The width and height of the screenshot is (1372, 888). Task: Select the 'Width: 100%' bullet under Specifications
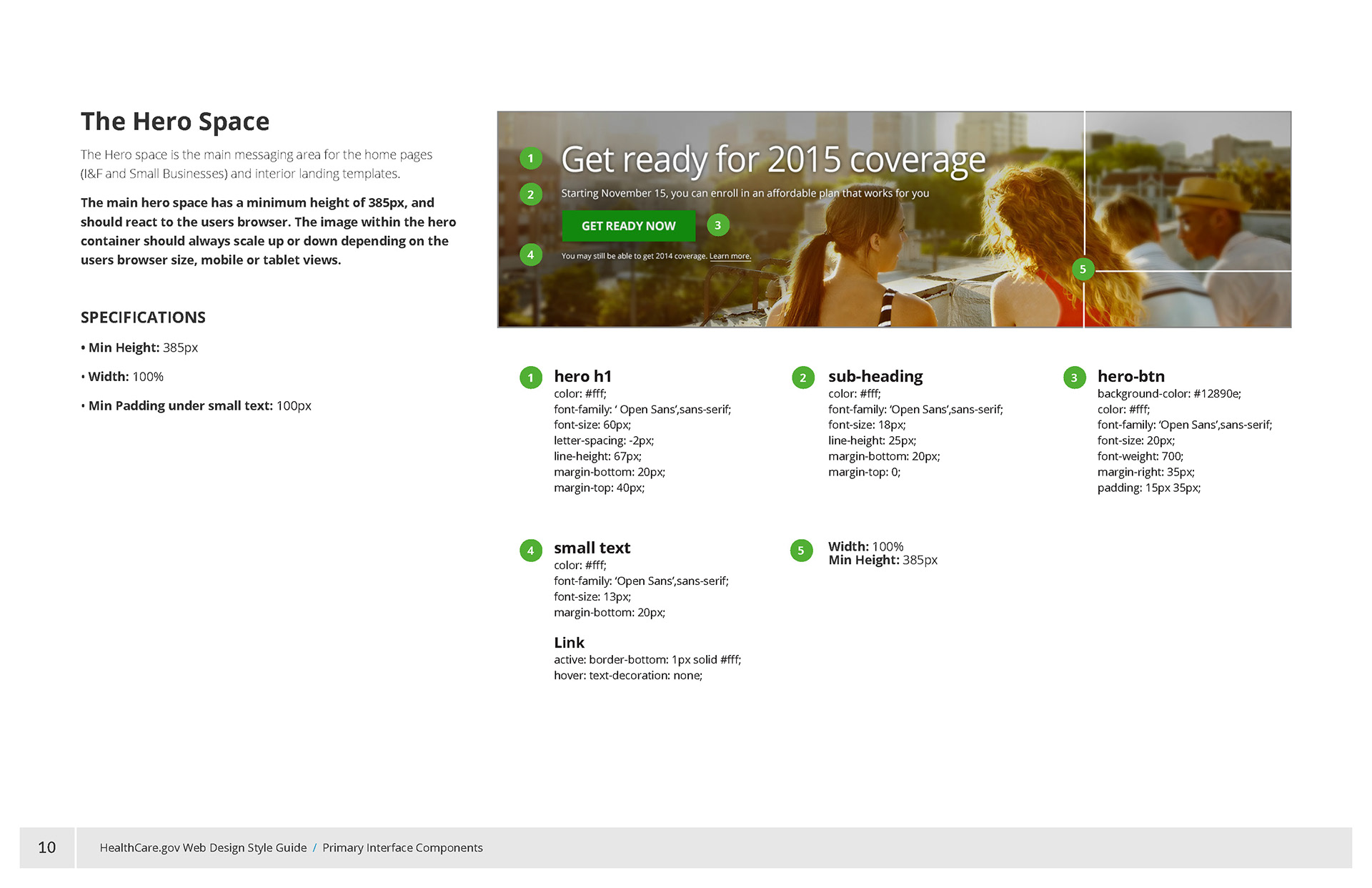pos(122,377)
